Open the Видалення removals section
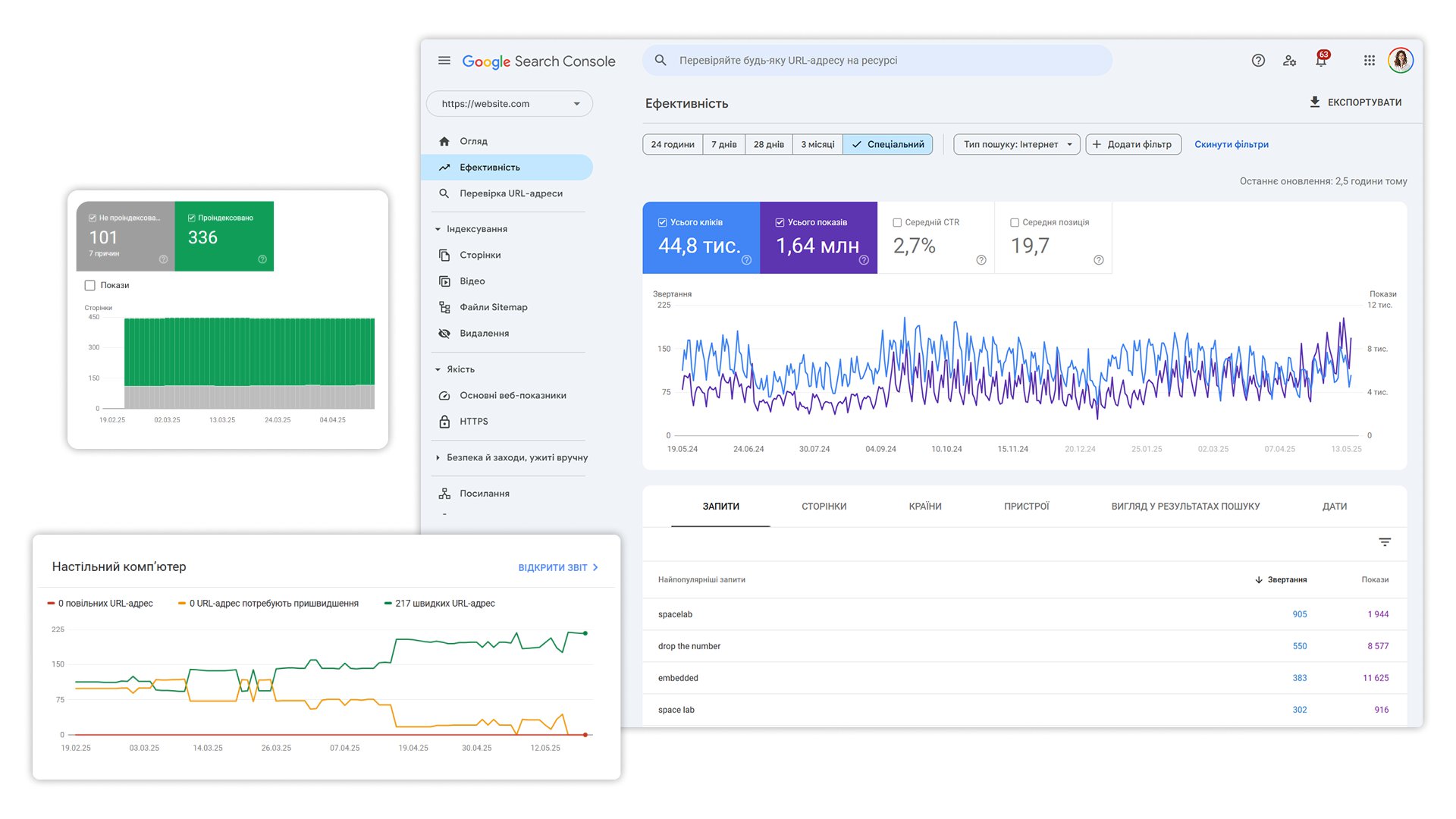The image size is (1456, 819). [x=483, y=333]
